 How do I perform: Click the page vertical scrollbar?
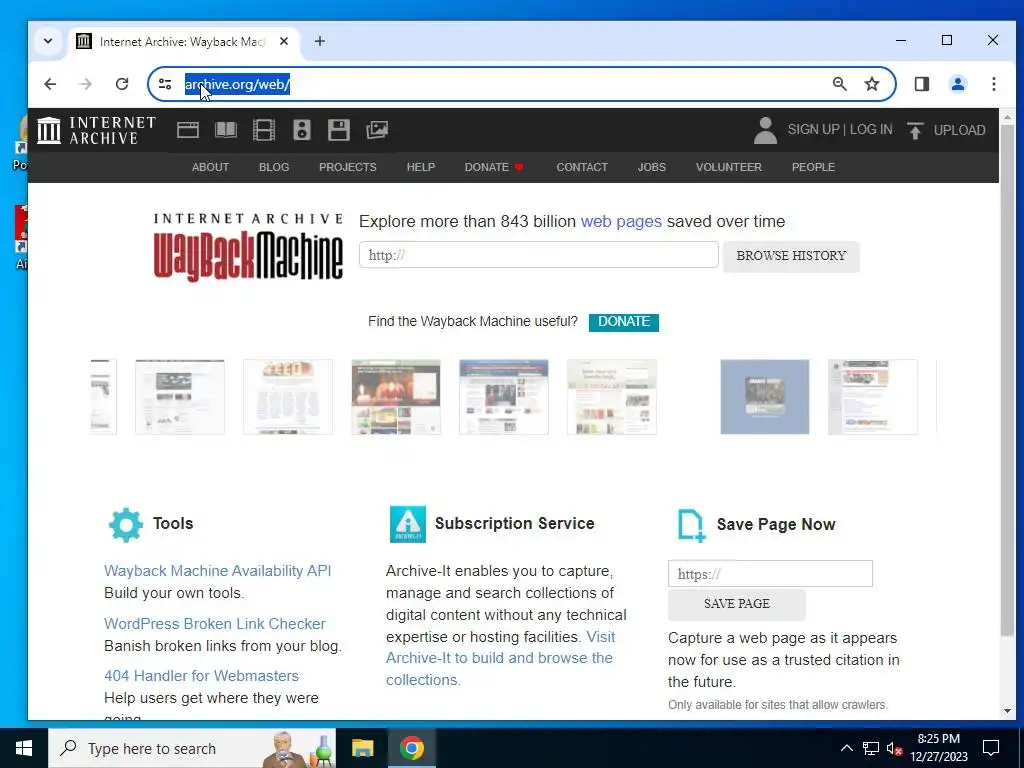1007,379
